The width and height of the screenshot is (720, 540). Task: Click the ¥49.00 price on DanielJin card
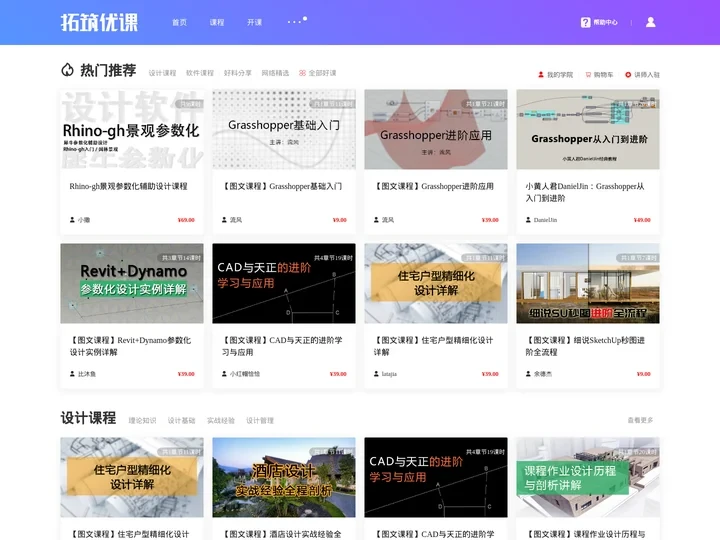click(642, 220)
